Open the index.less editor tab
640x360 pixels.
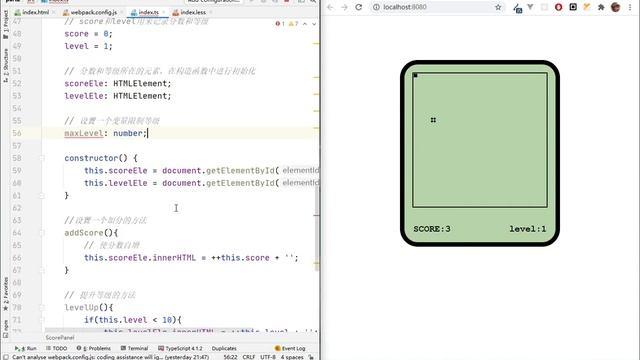(189, 12)
